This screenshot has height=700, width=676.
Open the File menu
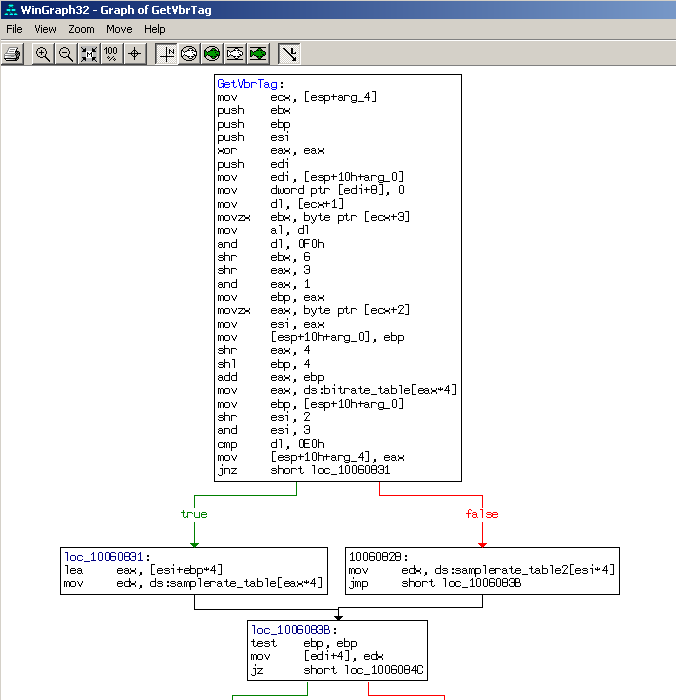[x=14, y=29]
